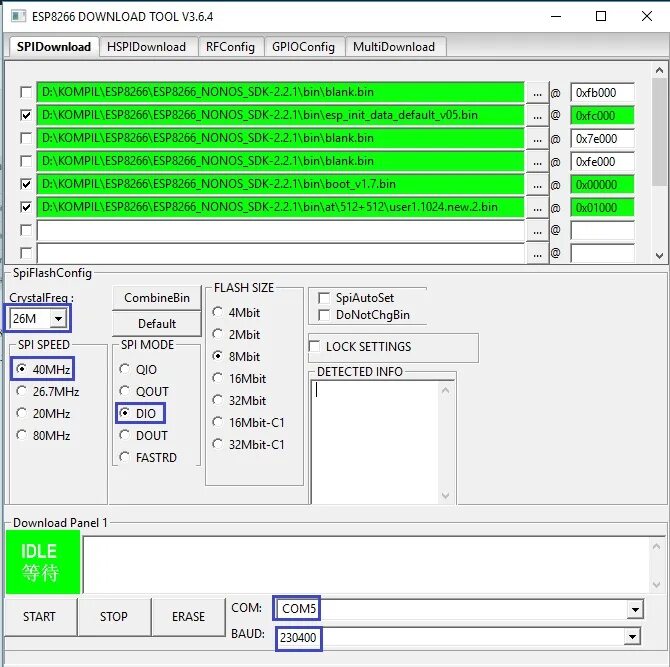The image size is (670, 667).
Task: Click the 0xfc000 address field
Action: [x=602, y=116]
